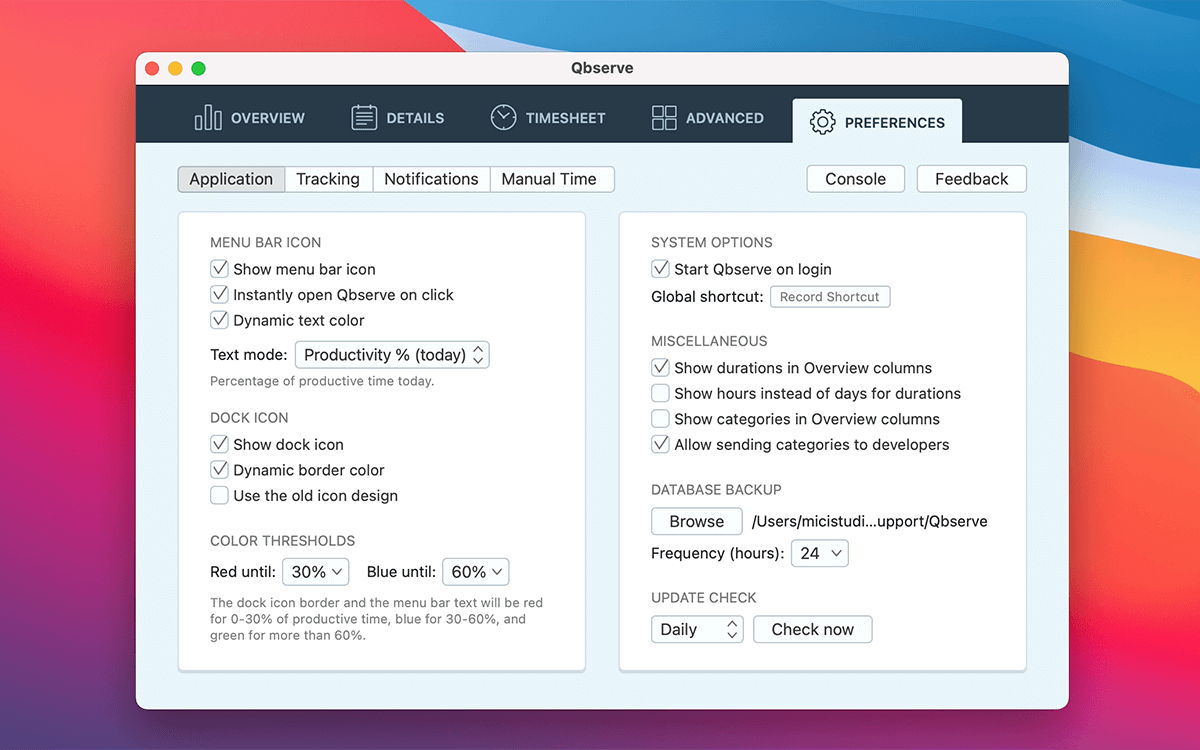Viewport: 1200px width, 750px height.
Task: Click the backup path /Users/micistudi...upport/Qbserve
Action: click(869, 521)
